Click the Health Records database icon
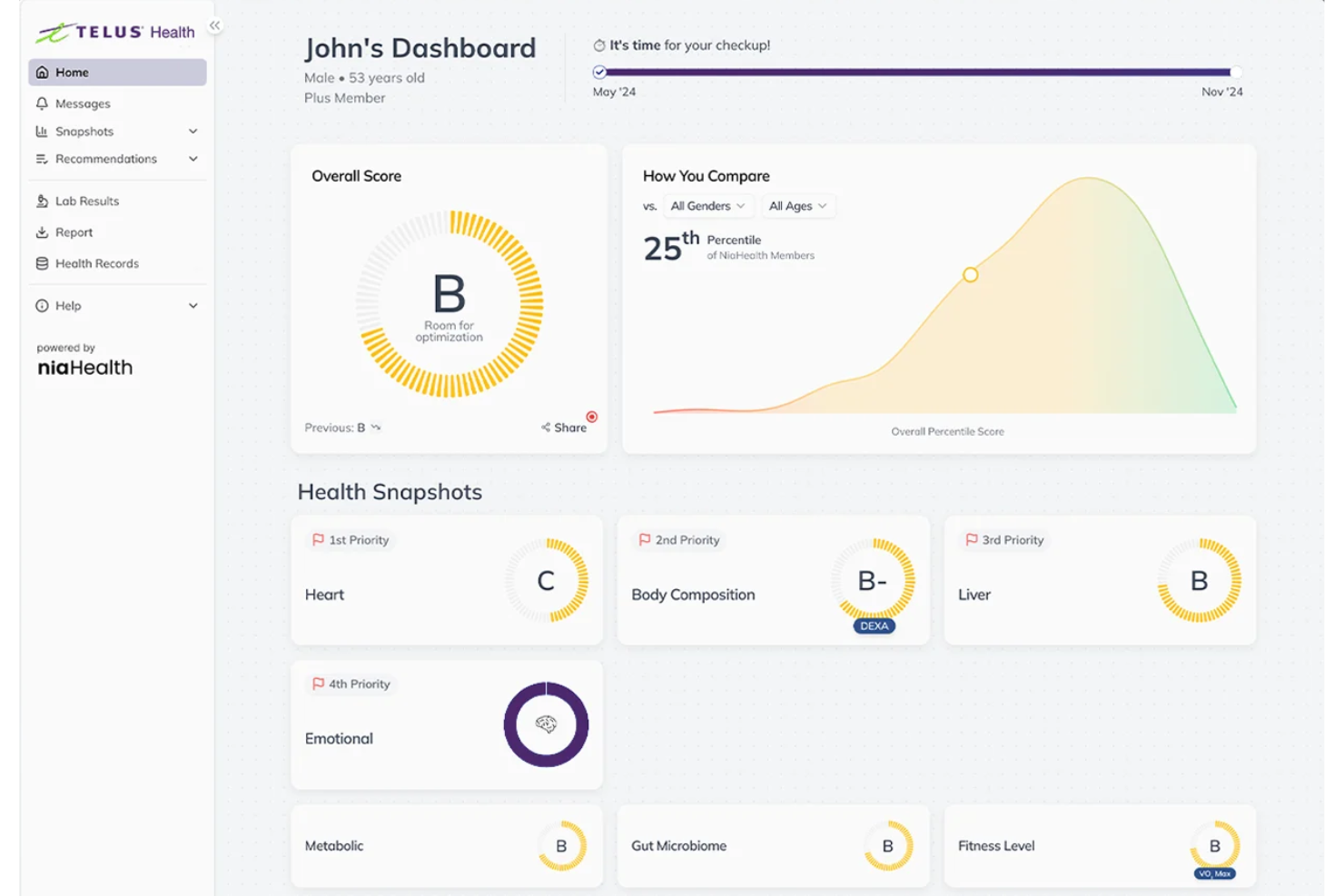The image size is (1344, 896). tap(42, 263)
